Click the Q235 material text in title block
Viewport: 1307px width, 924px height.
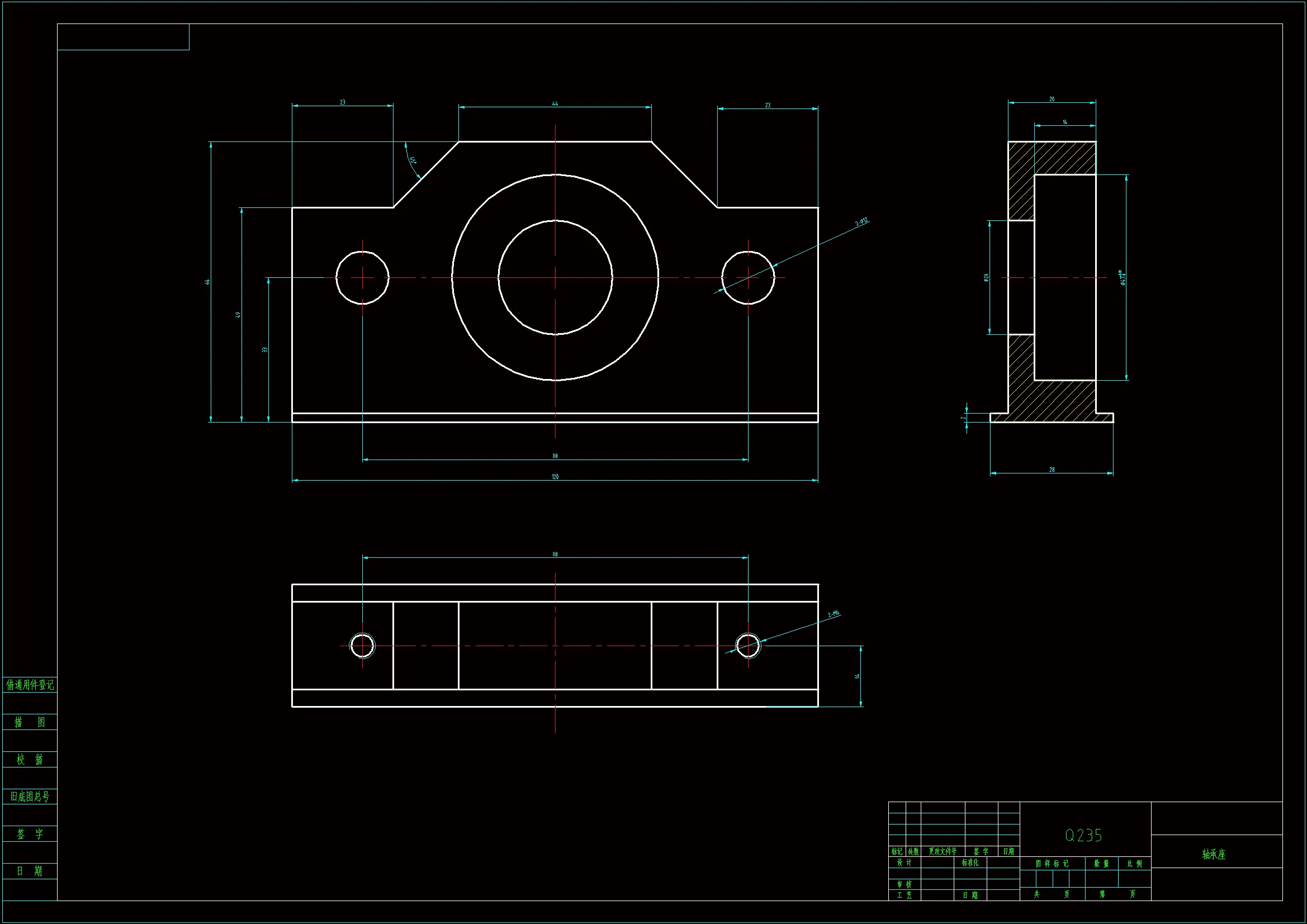[1083, 835]
